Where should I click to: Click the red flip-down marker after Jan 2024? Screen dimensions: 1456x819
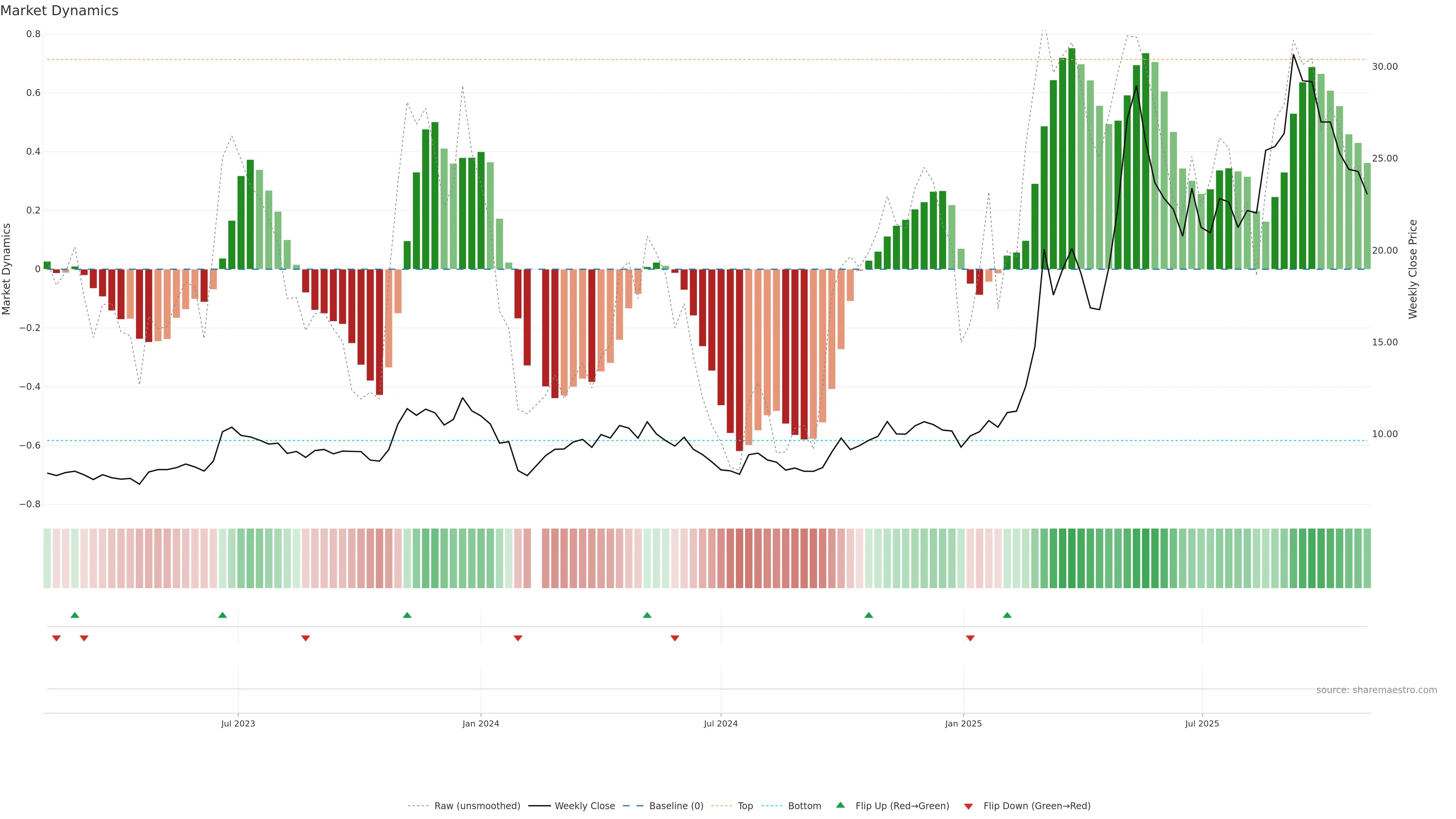pos(518,638)
